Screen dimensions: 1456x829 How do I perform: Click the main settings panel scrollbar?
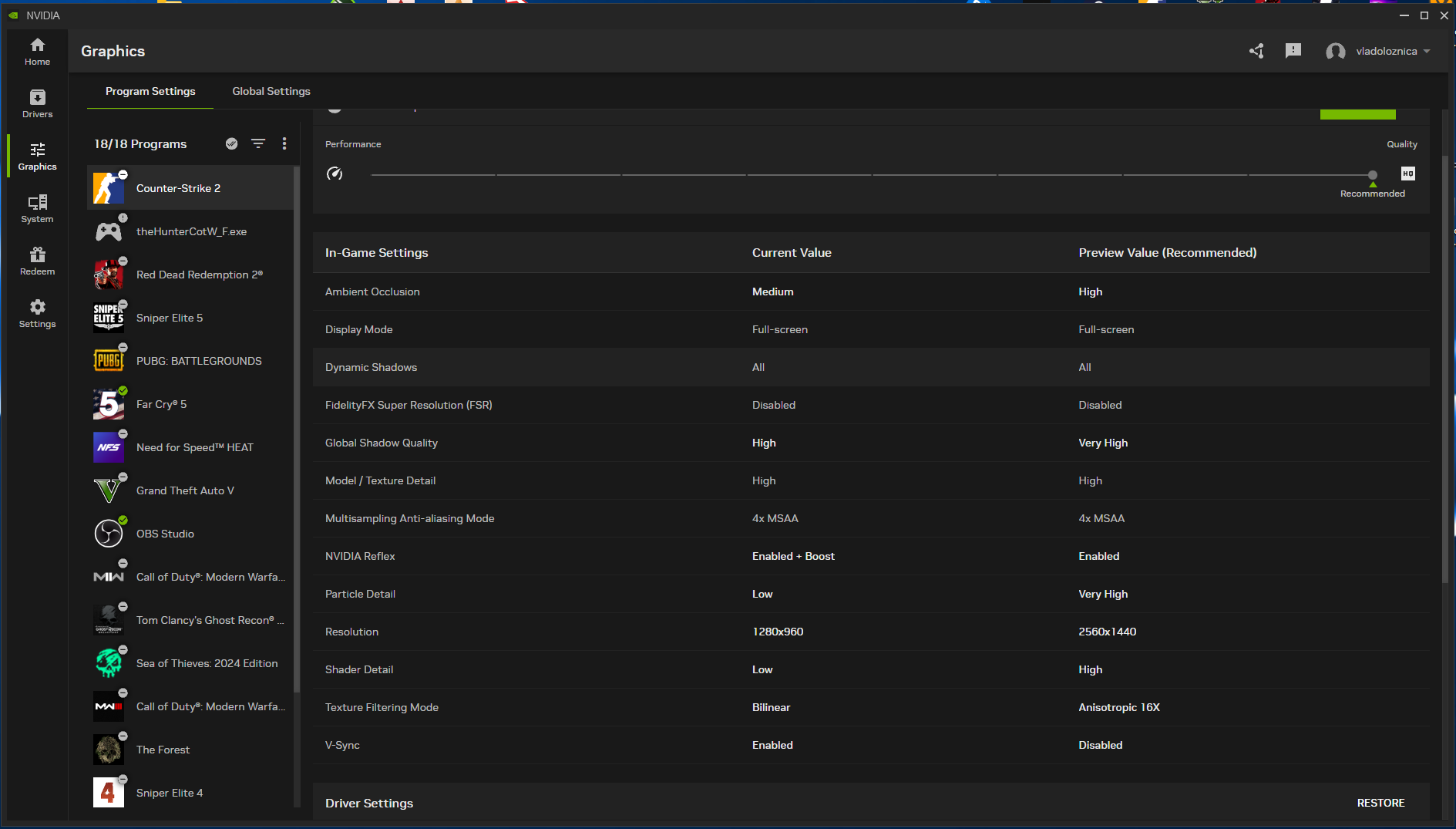(x=1444, y=370)
